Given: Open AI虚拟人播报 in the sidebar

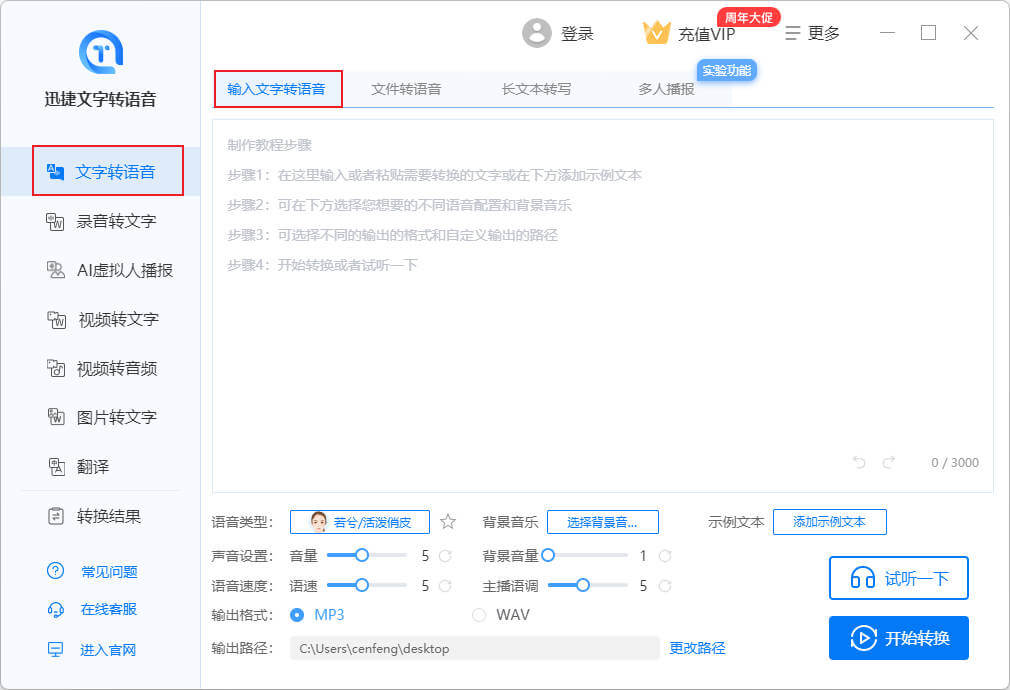Looking at the screenshot, I should pos(124,270).
